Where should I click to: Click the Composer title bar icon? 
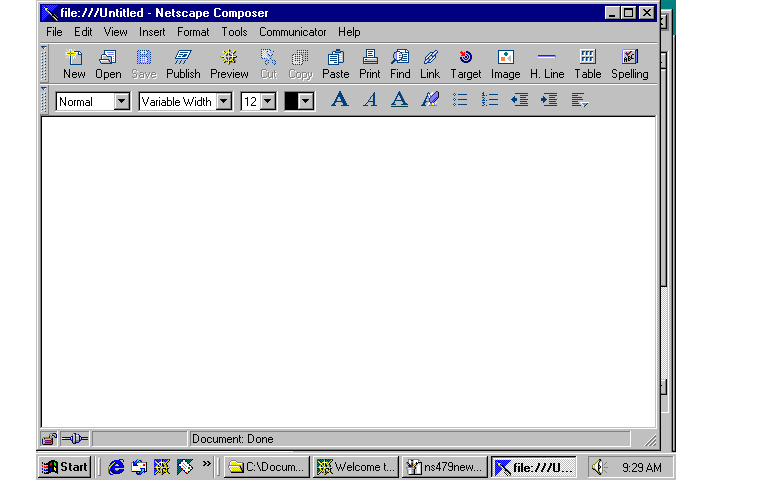point(50,13)
